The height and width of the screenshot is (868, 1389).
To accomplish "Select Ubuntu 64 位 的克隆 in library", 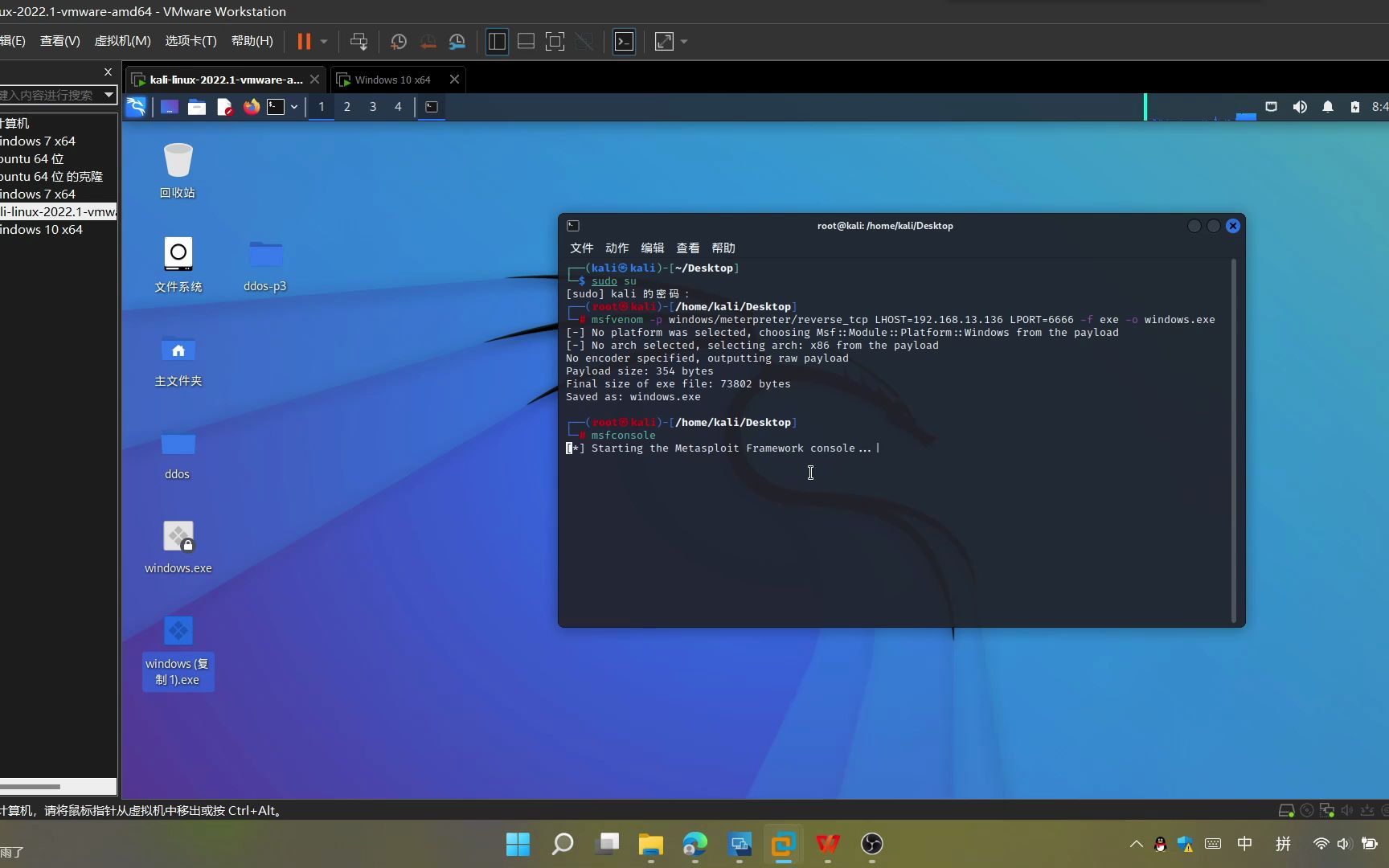I will [x=51, y=176].
